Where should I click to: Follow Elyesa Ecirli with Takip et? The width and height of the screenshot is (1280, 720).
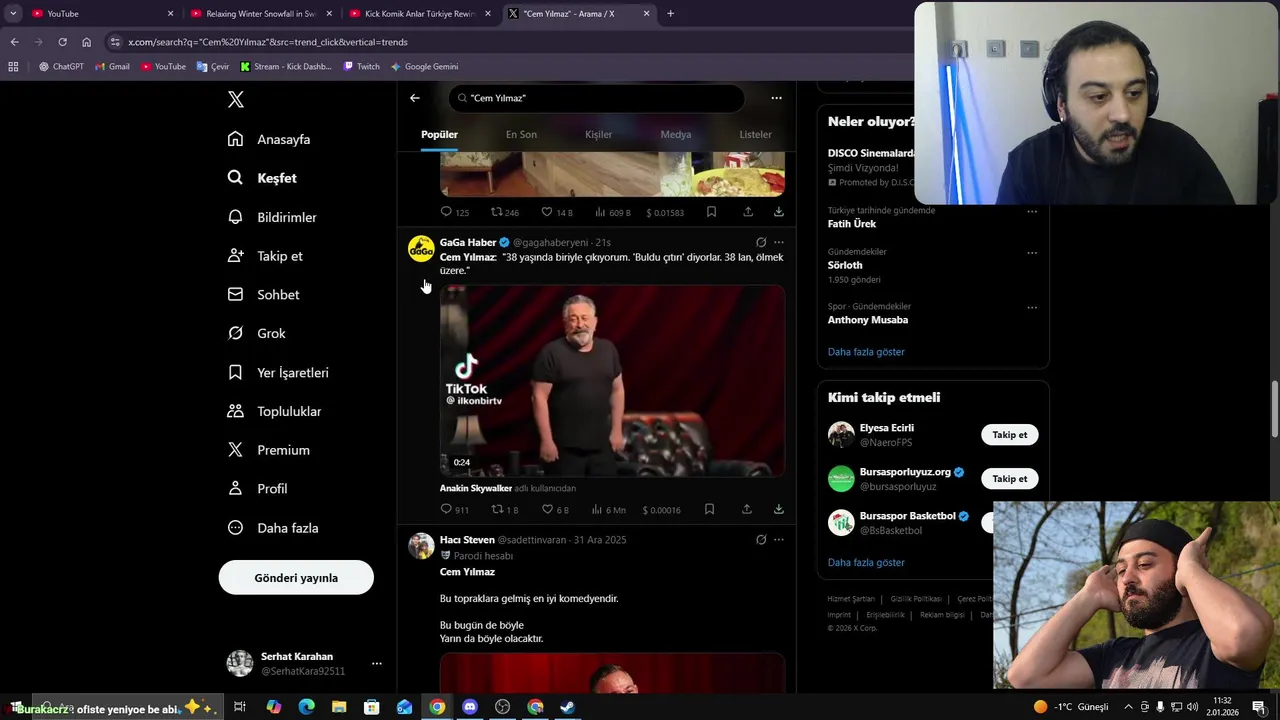click(x=1010, y=434)
